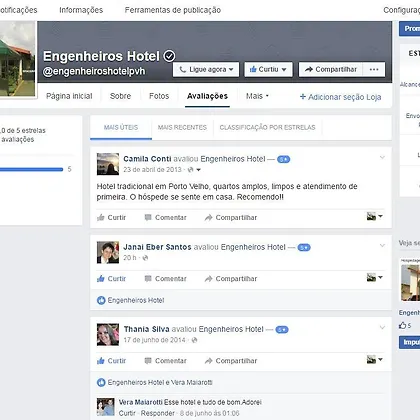Viewport: 420px width, 420px height.
Task: Select the MAIS ÚTEIS review filter
Action: [x=121, y=127]
